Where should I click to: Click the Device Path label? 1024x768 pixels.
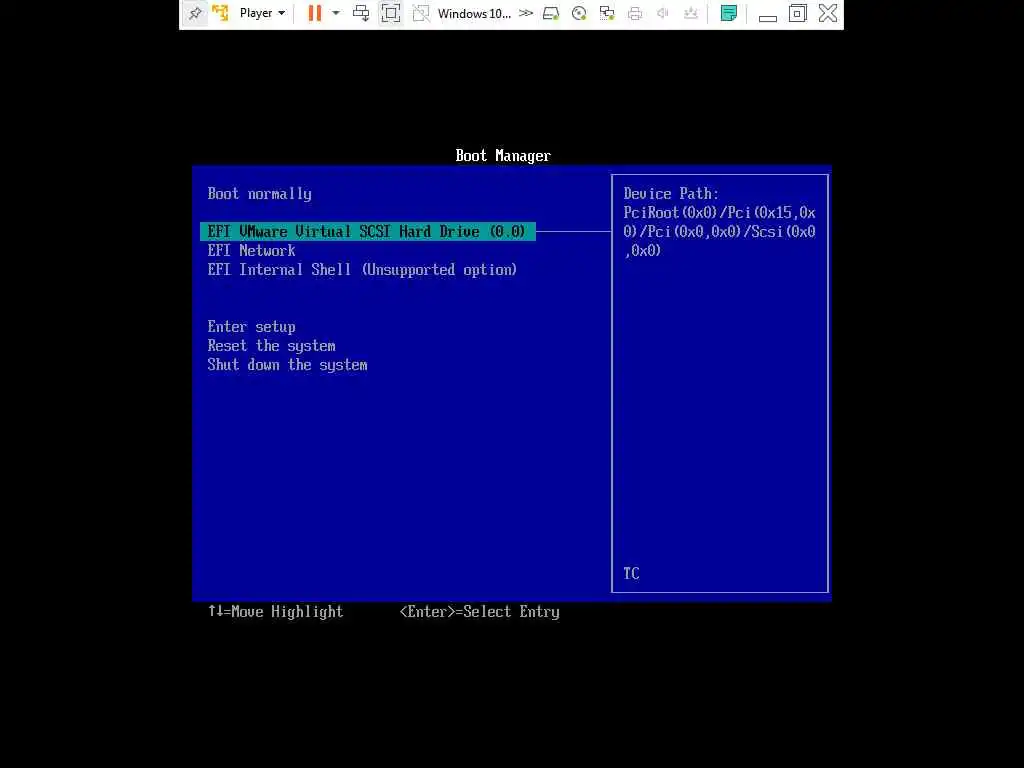click(x=671, y=193)
